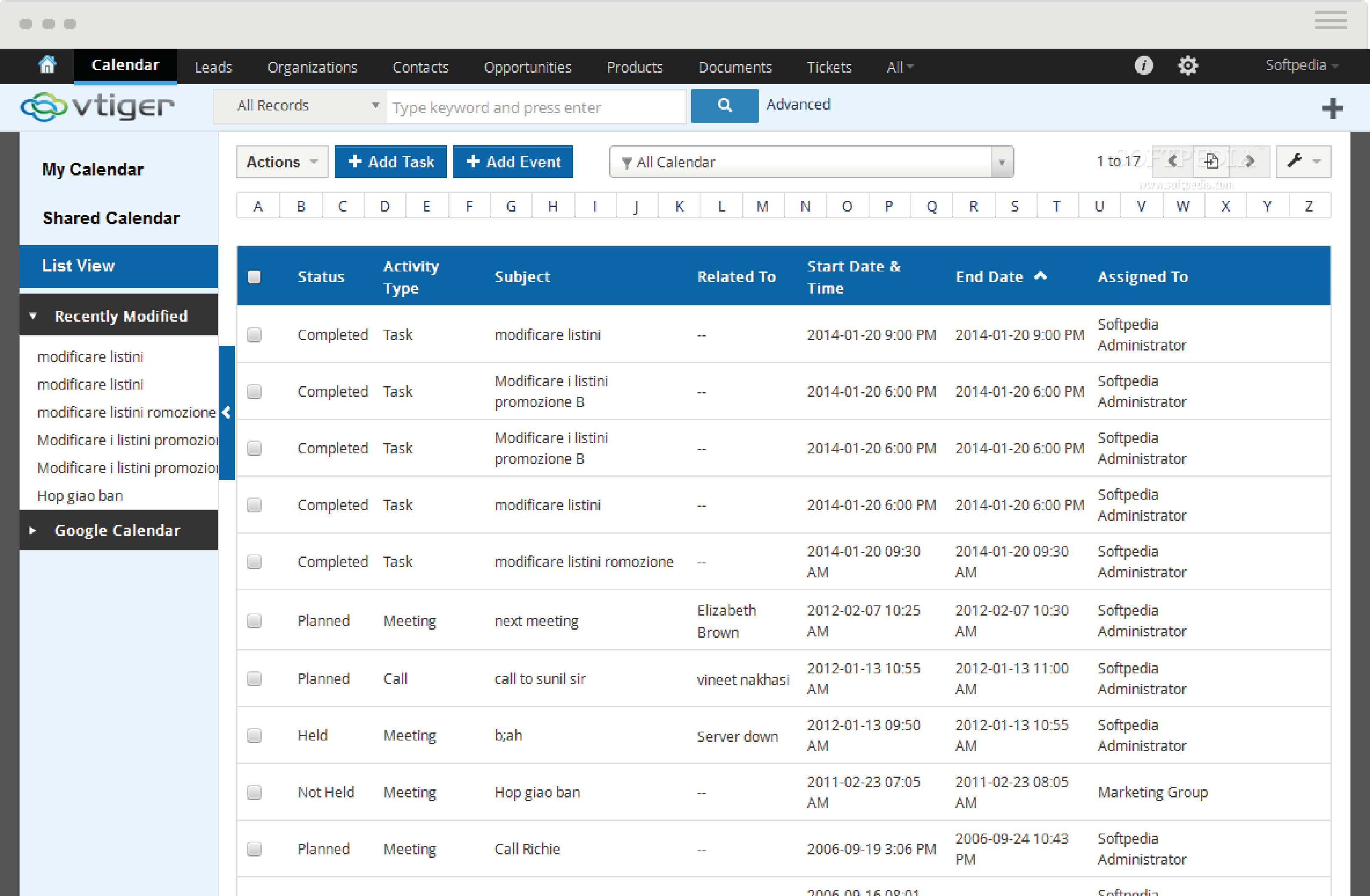Tick checkbox for next meeting row
1370x896 pixels.
[254, 621]
